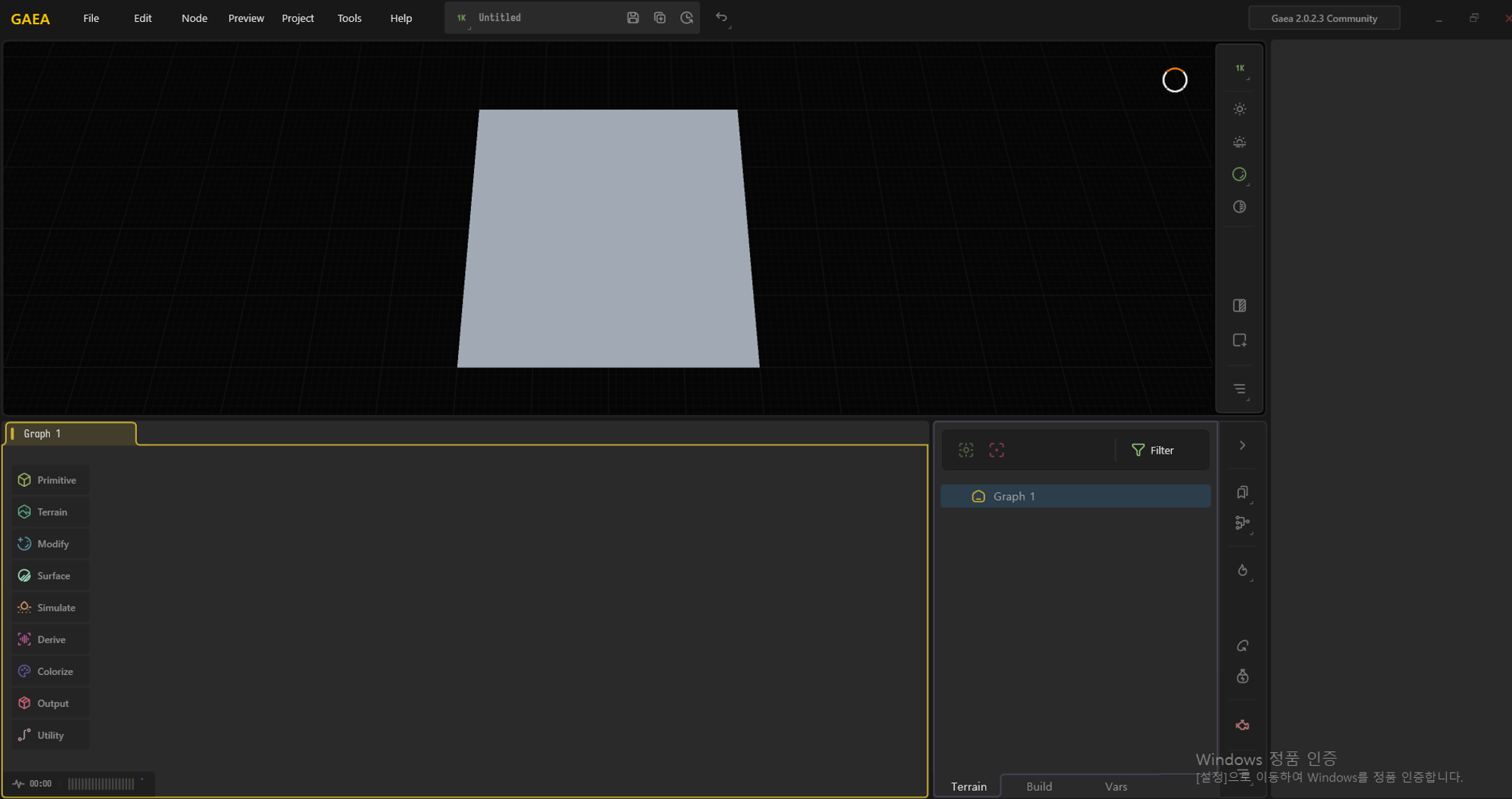Expand the Terrain node category
The image size is (1512, 799).
point(50,512)
